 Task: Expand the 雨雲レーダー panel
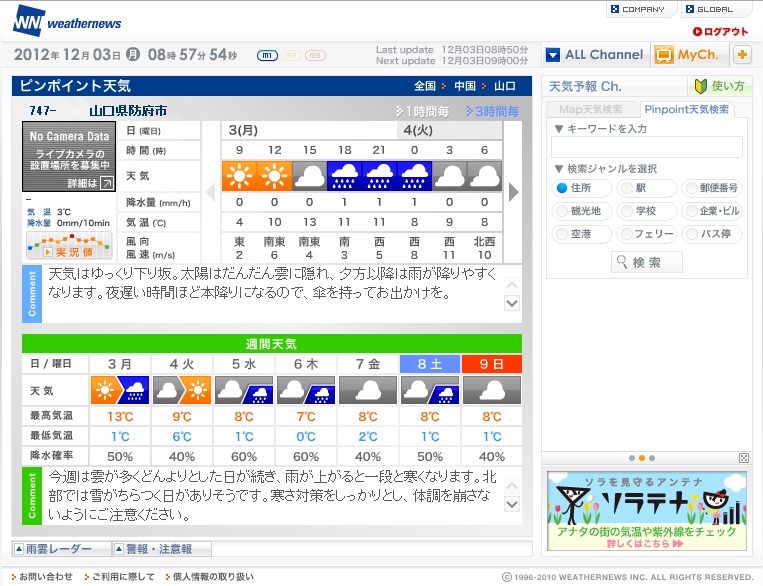click(61, 549)
